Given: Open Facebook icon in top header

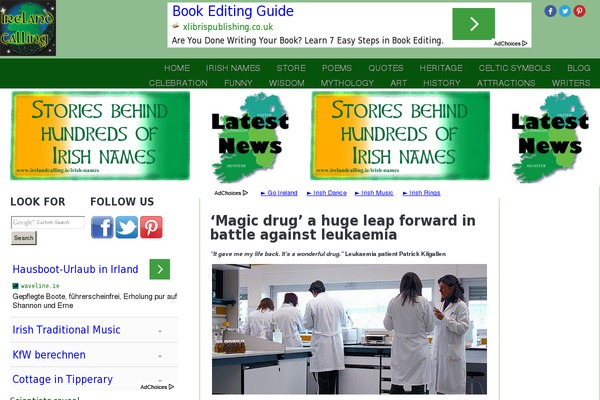Looking at the screenshot, I should point(550,11).
